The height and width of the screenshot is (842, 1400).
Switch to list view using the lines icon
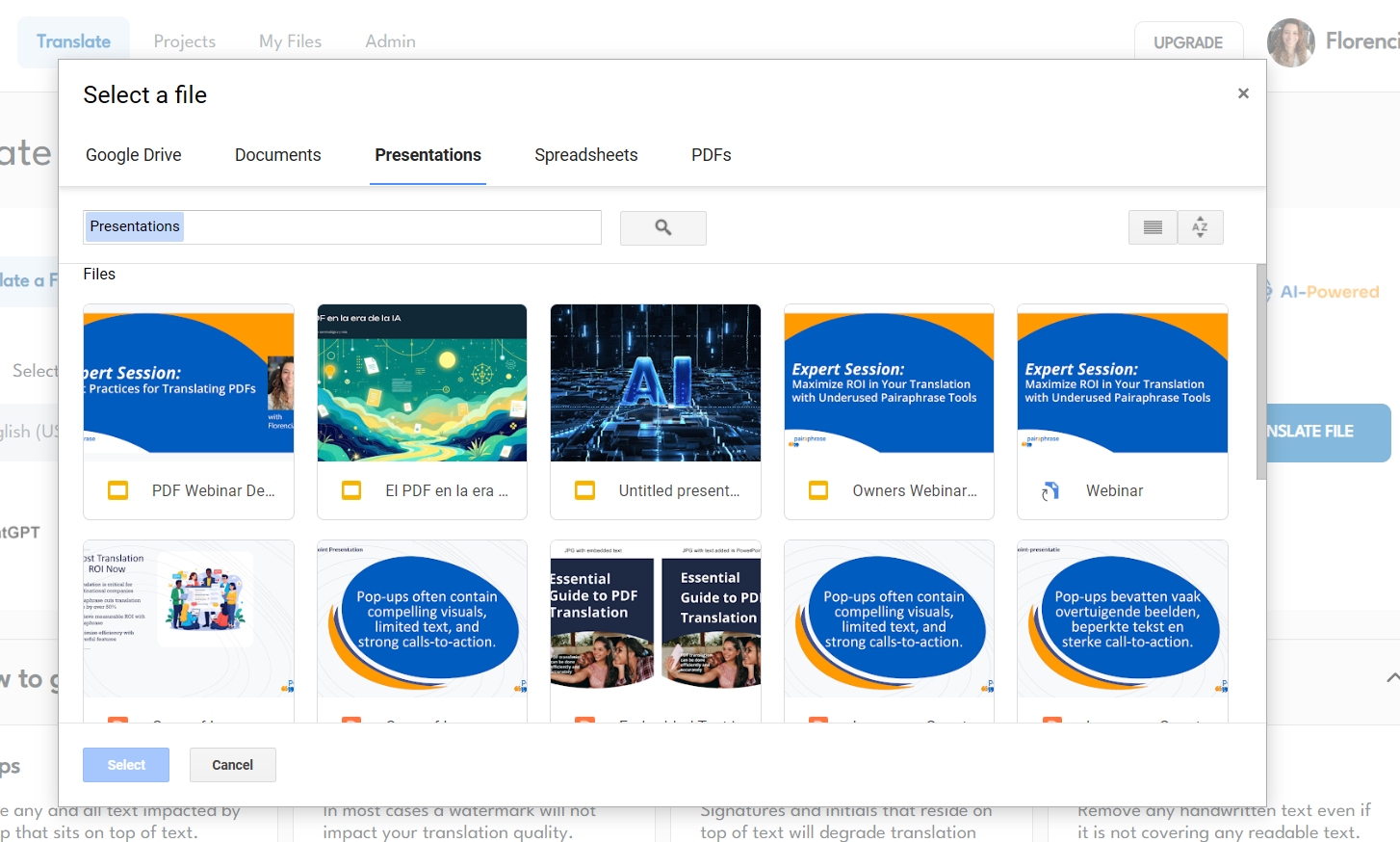click(1153, 226)
